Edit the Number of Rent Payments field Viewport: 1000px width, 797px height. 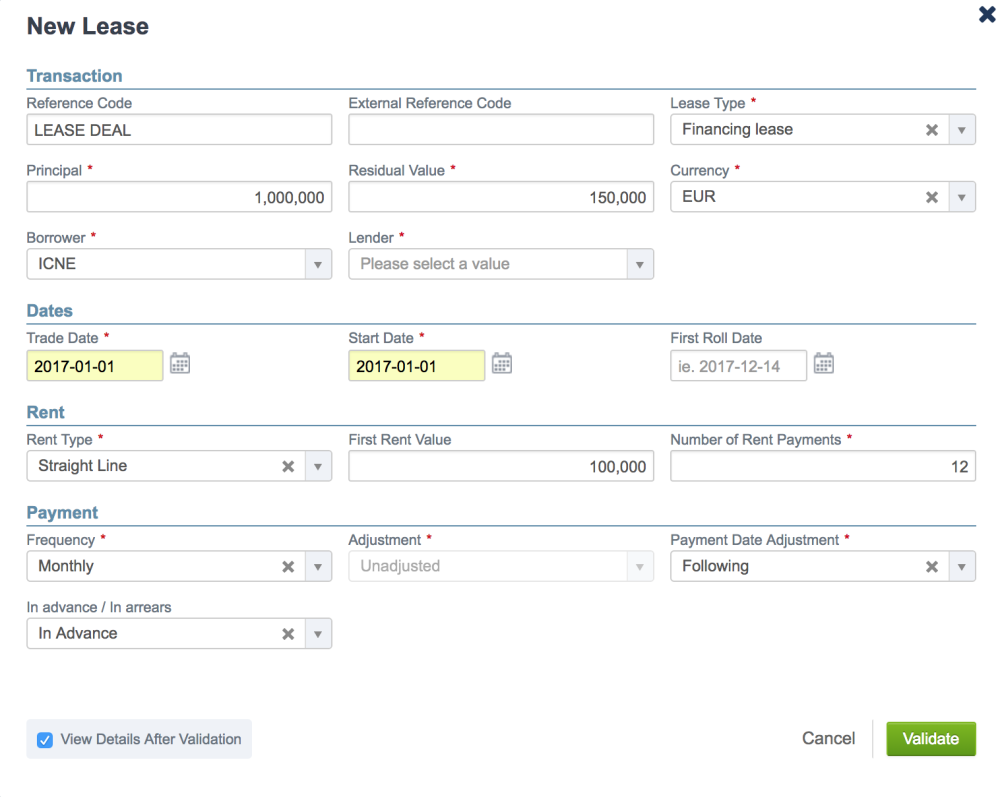point(823,466)
